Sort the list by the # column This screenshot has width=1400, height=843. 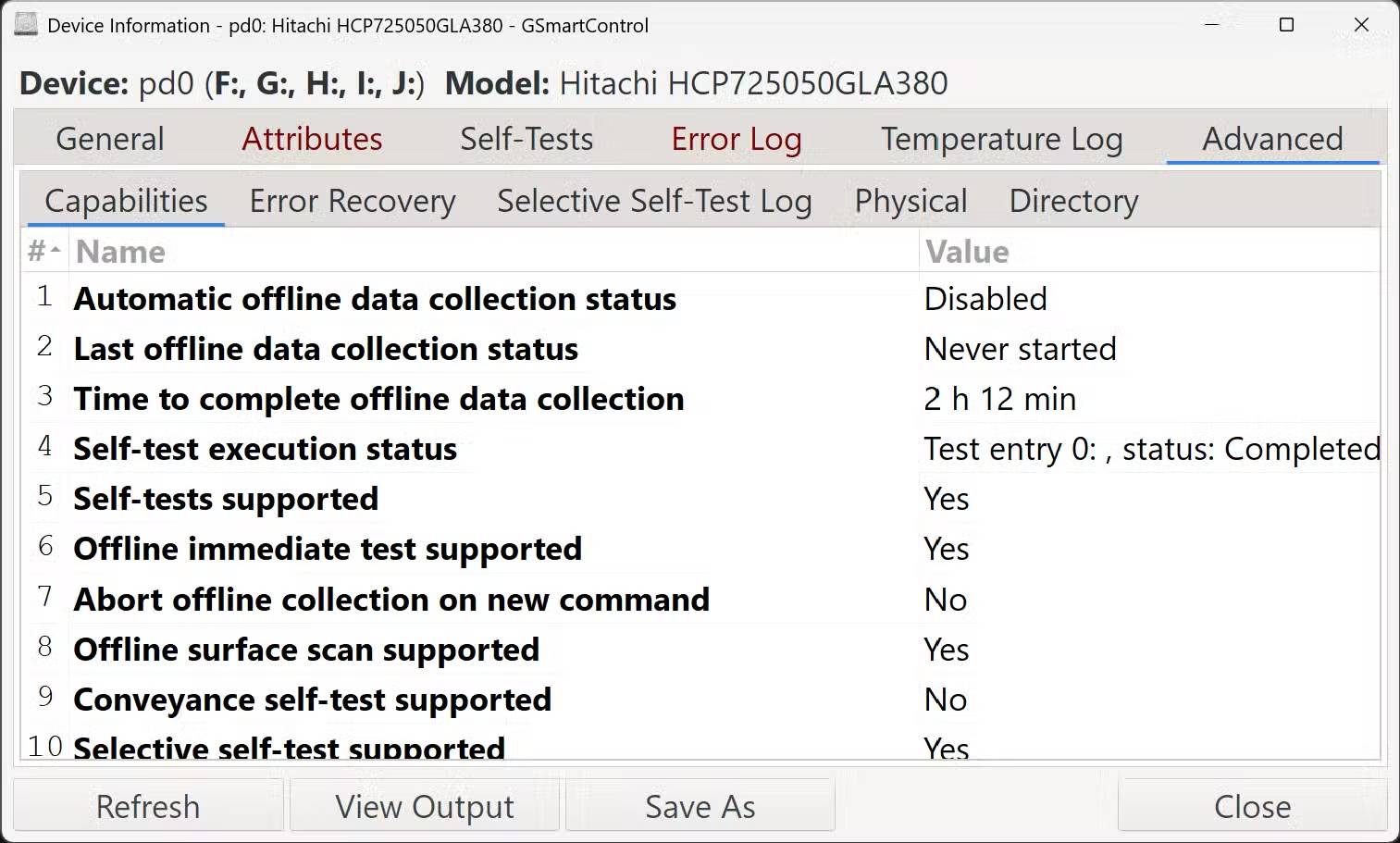(x=43, y=252)
